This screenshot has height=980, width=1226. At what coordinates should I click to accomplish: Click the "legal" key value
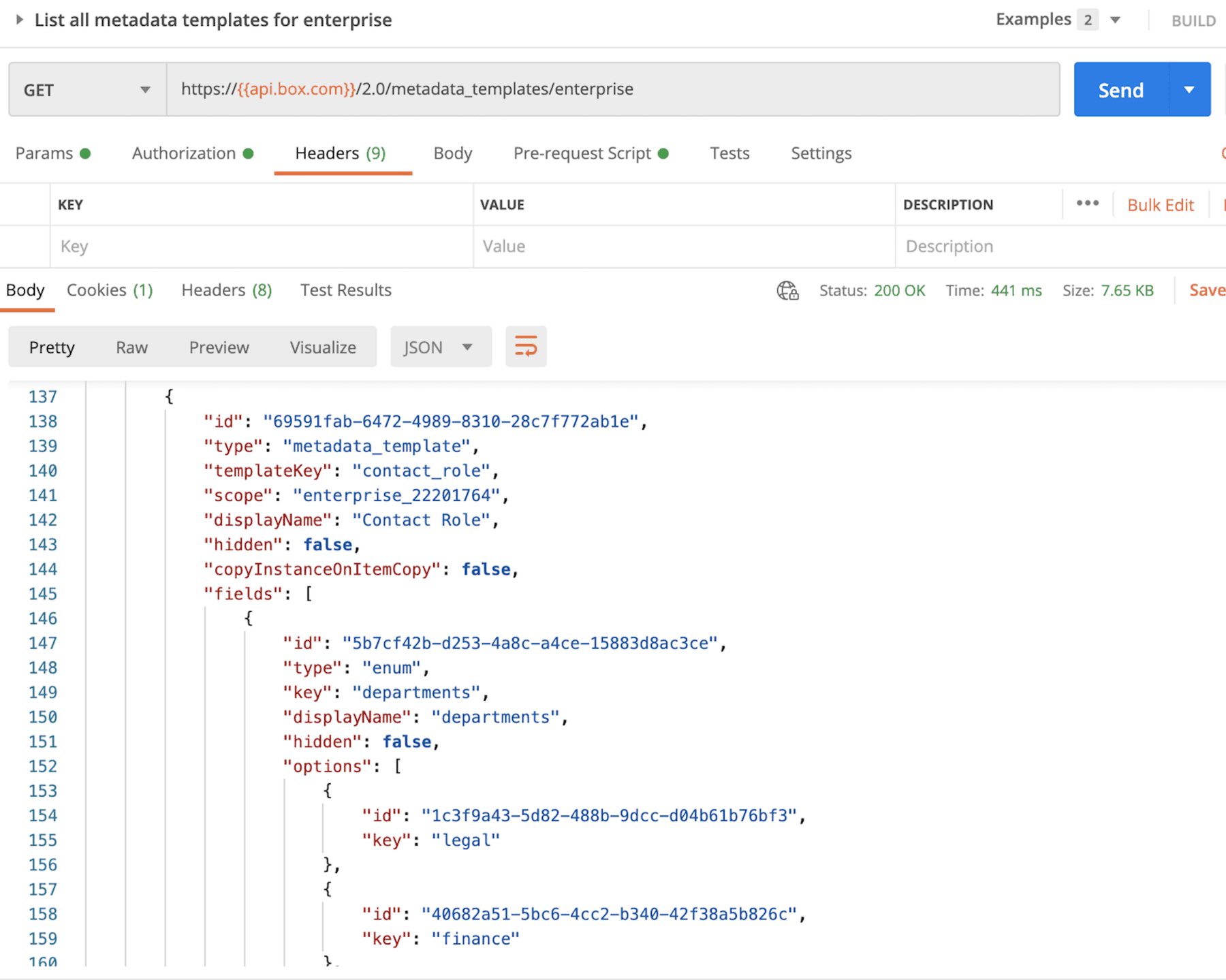pos(465,840)
